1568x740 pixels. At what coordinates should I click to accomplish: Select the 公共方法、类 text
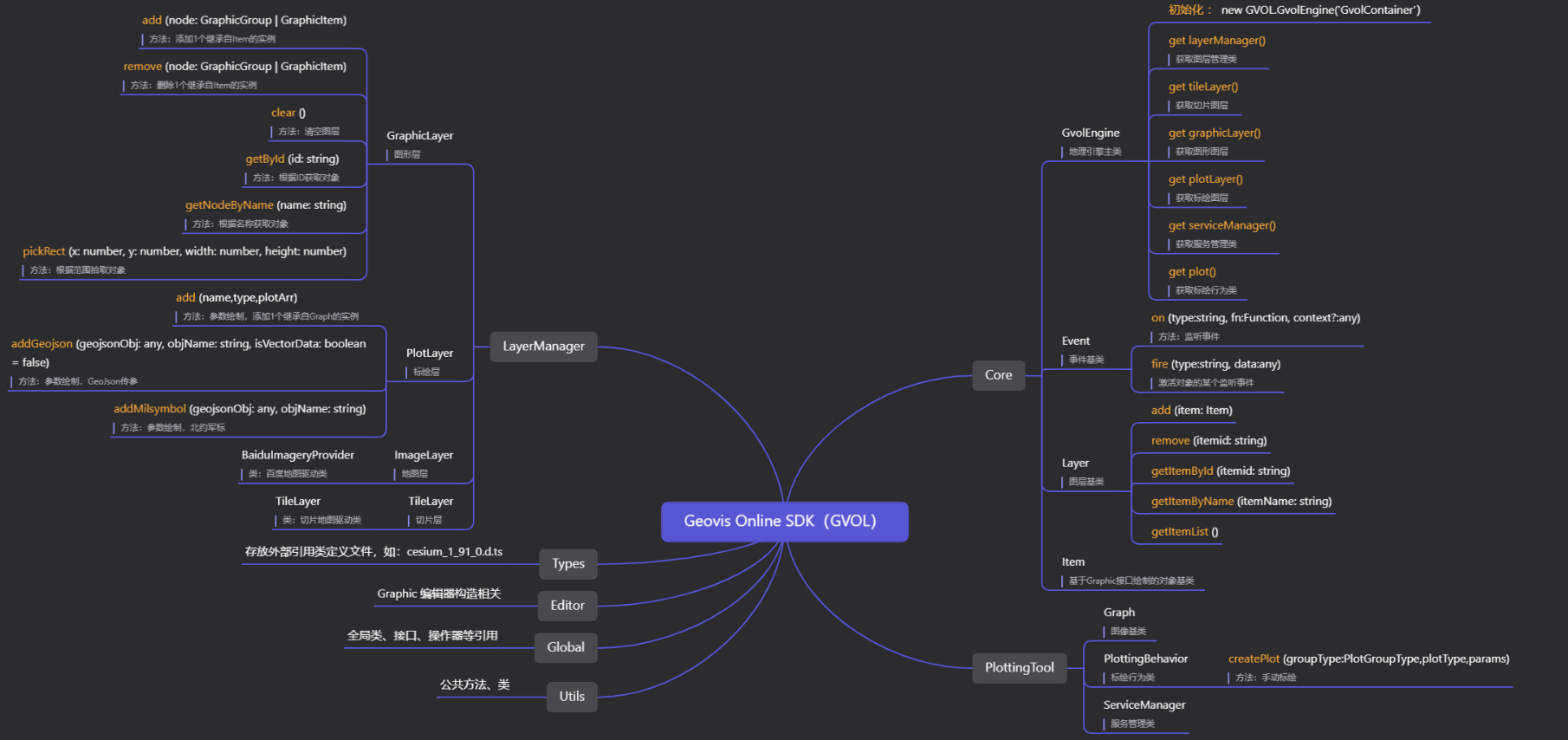(x=475, y=685)
